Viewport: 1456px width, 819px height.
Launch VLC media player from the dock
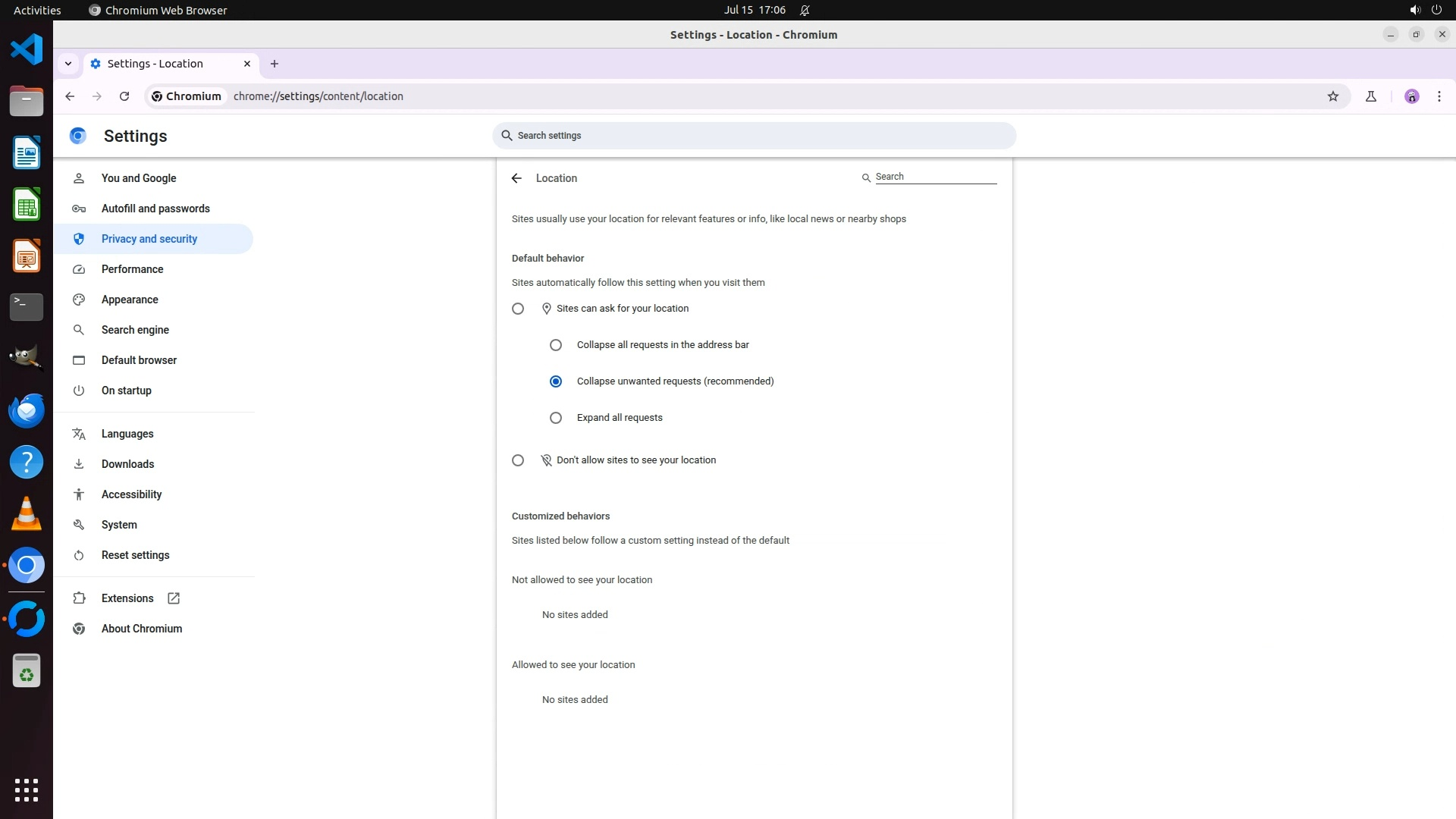[27, 513]
